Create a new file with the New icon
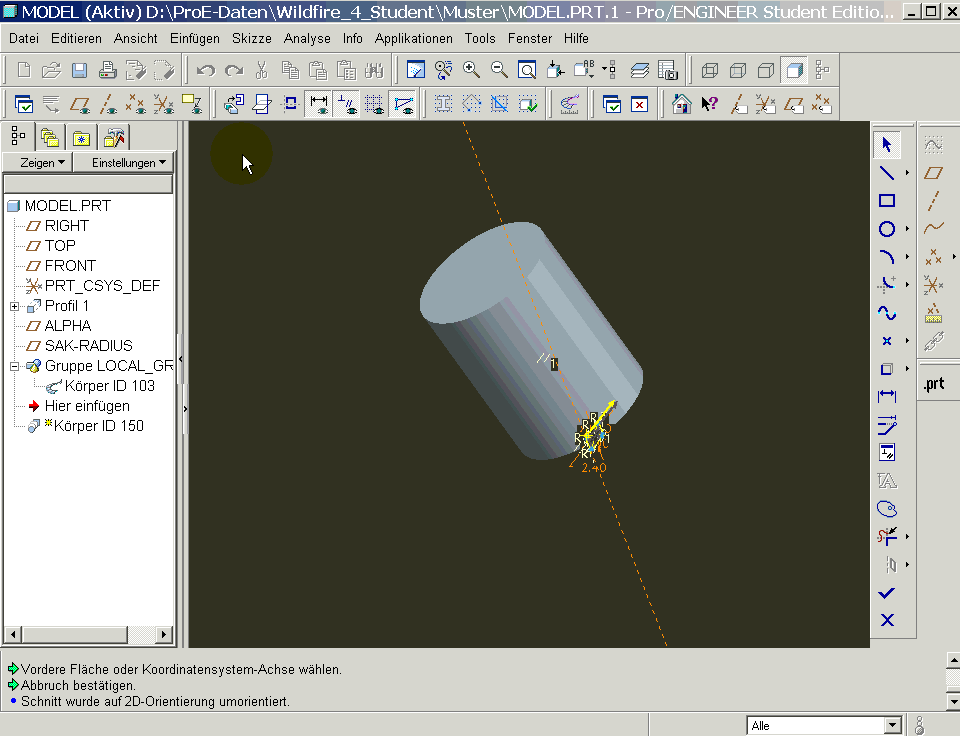 [x=24, y=70]
